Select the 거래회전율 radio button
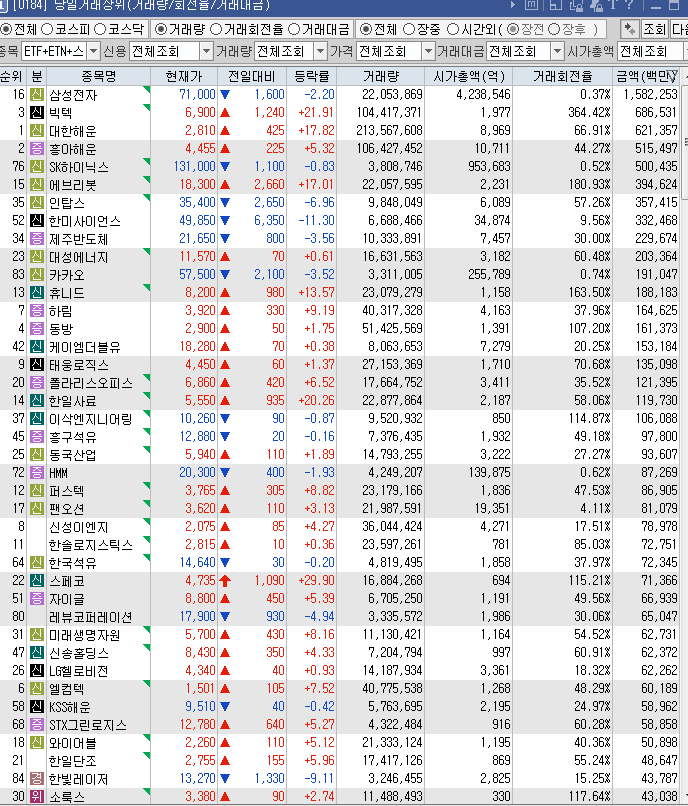The height and width of the screenshot is (806, 688). click(x=216, y=29)
